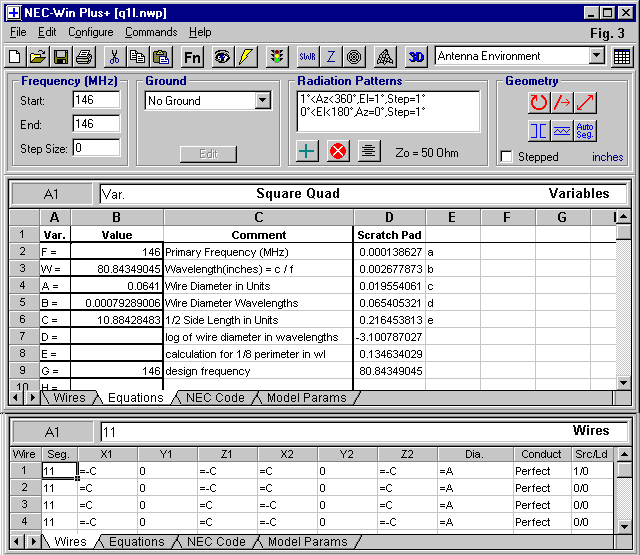The image size is (640, 555).
Task: Open the SWR plot icon
Action: click(307, 57)
